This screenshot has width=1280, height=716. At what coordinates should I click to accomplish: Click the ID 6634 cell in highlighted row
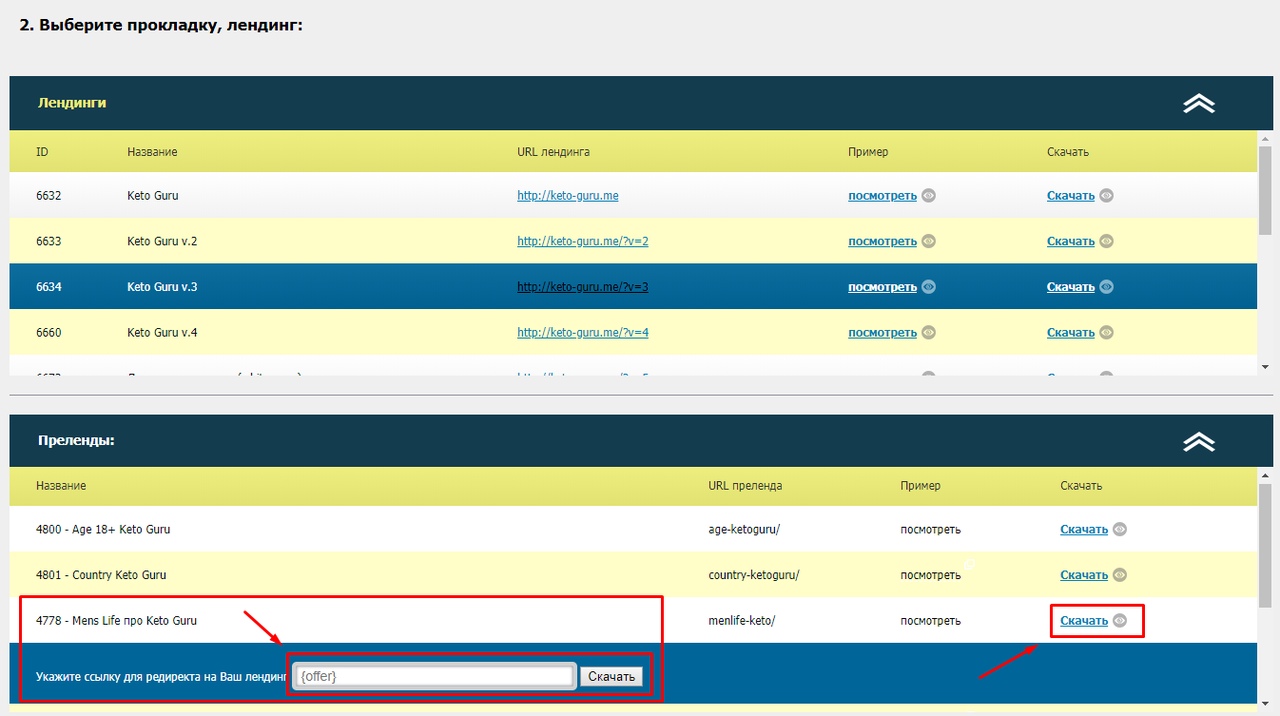[x=48, y=287]
